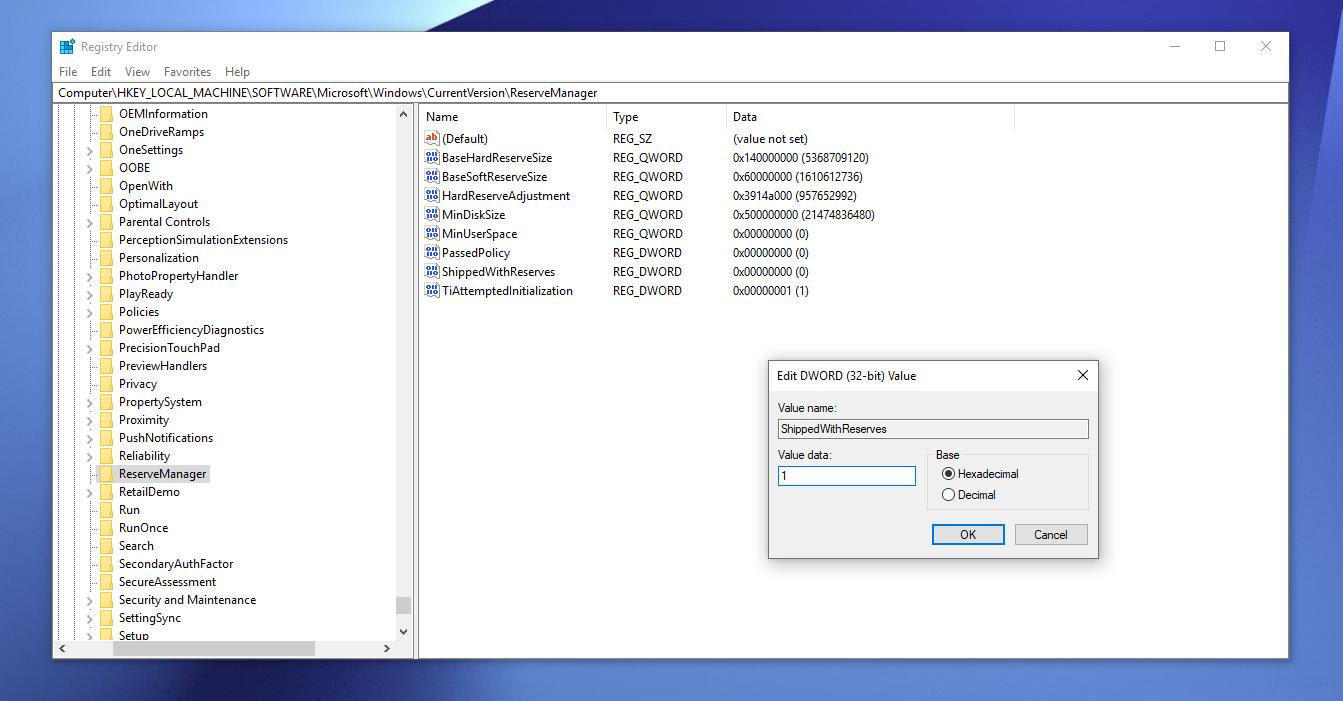The height and width of the screenshot is (701, 1343).
Task: Click the tree pane scroll-right arrow
Action: [x=387, y=648]
